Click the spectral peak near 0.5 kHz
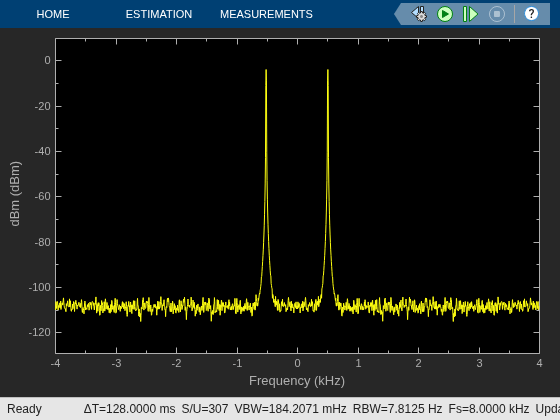Image resolution: width=560 pixels, height=420 pixels. (328, 70)
